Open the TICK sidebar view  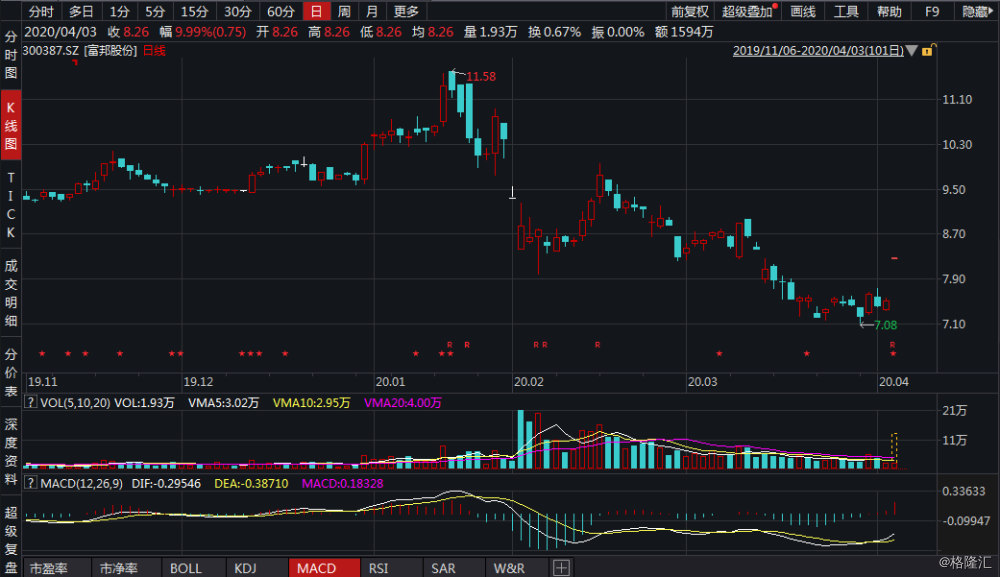(11, 205)
